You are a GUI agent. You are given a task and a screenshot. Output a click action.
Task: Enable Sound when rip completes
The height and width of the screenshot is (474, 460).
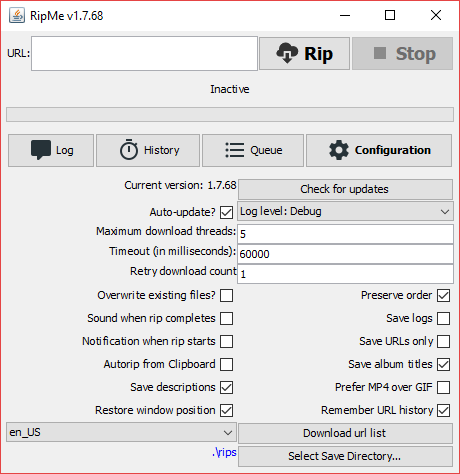[226, 318]
